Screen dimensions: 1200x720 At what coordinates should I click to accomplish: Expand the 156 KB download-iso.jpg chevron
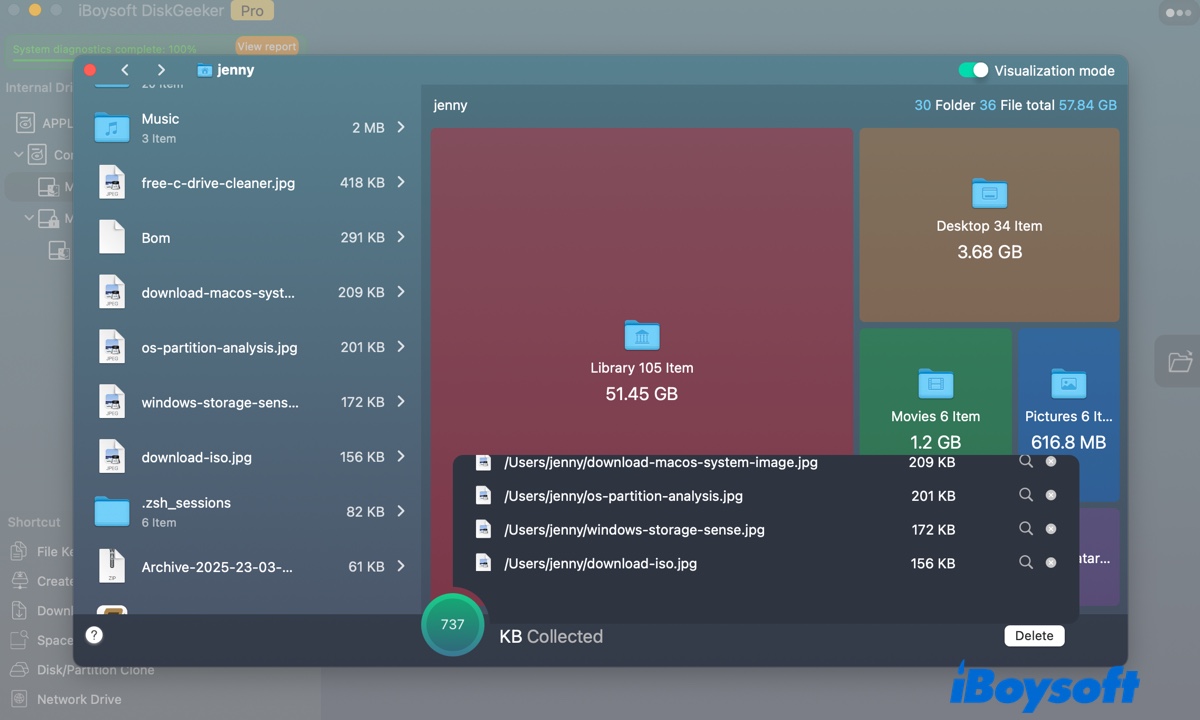coord(401,456)
